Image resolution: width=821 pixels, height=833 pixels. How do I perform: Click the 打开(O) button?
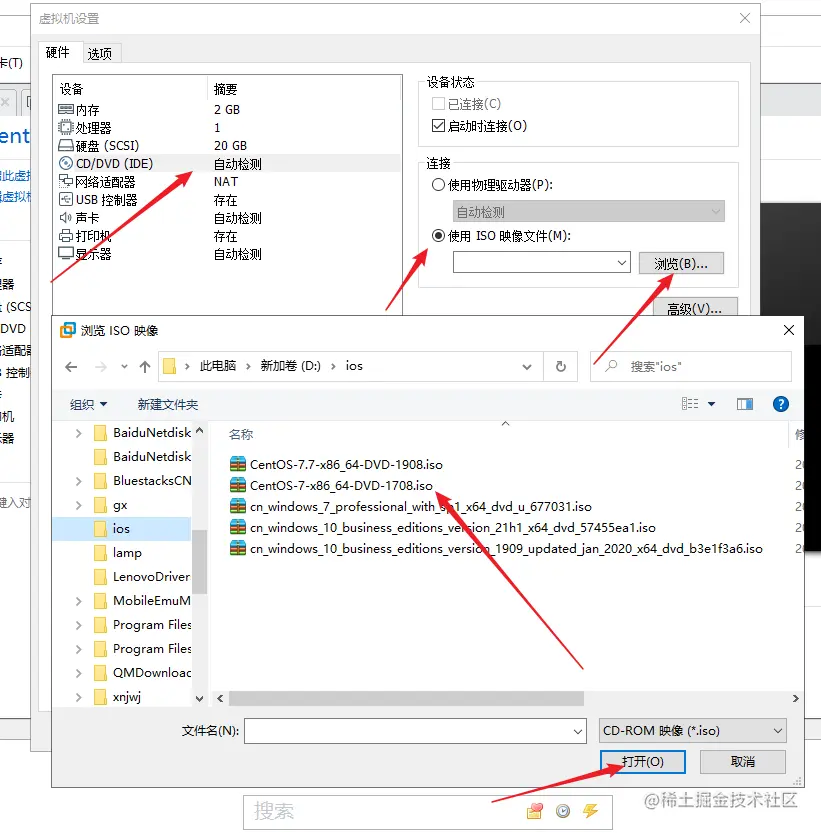642,762
